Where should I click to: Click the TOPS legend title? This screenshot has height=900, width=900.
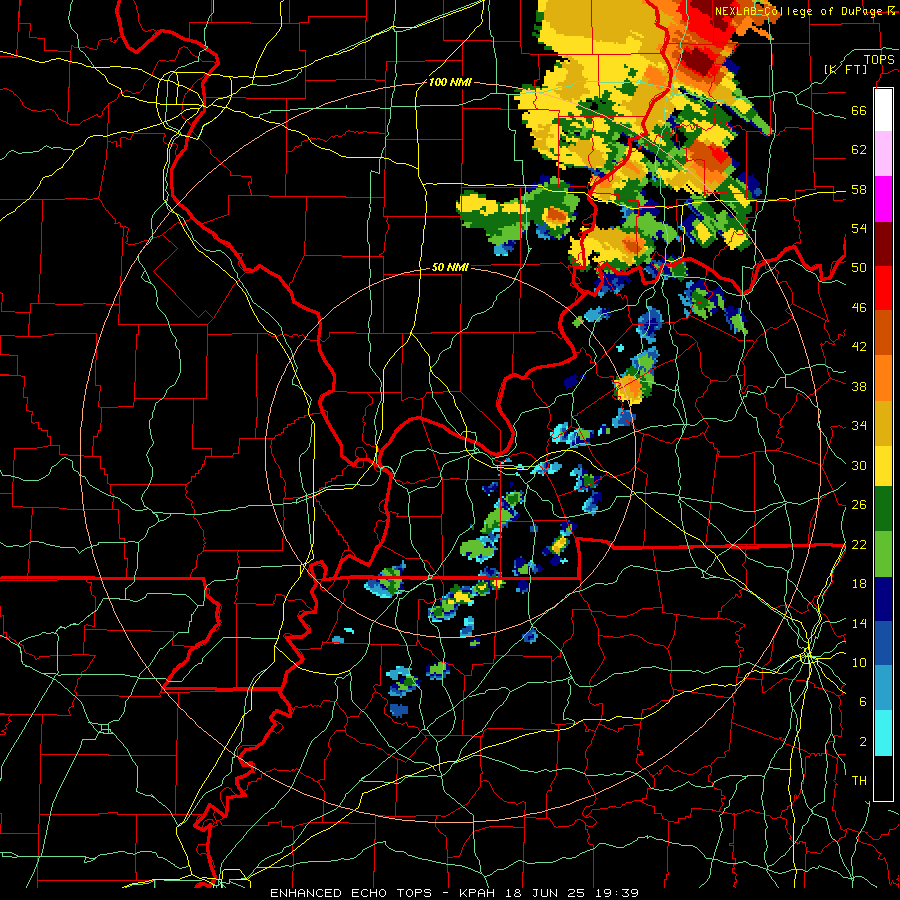(x=878, y=59)
